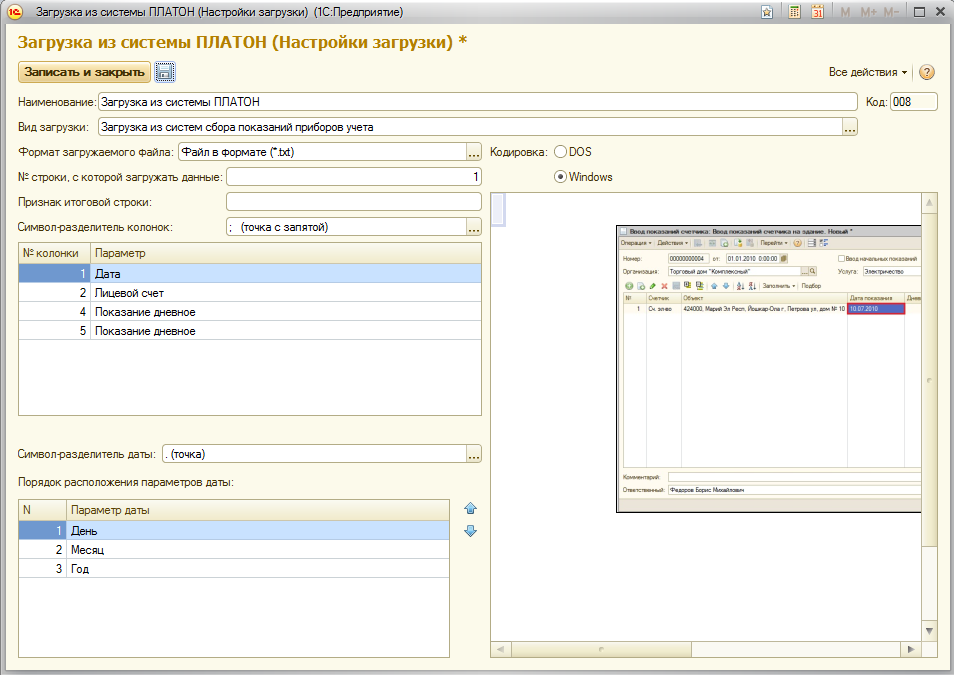
Task: Open help with the question mark icon
Action: (926, 72)
